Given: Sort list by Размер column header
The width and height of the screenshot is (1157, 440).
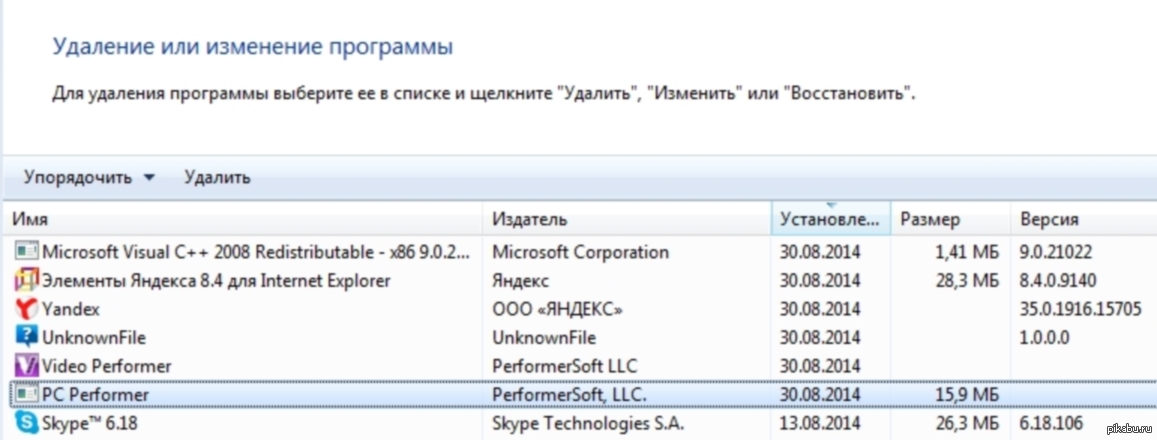Looking at the screenshot, I should 930,219.
